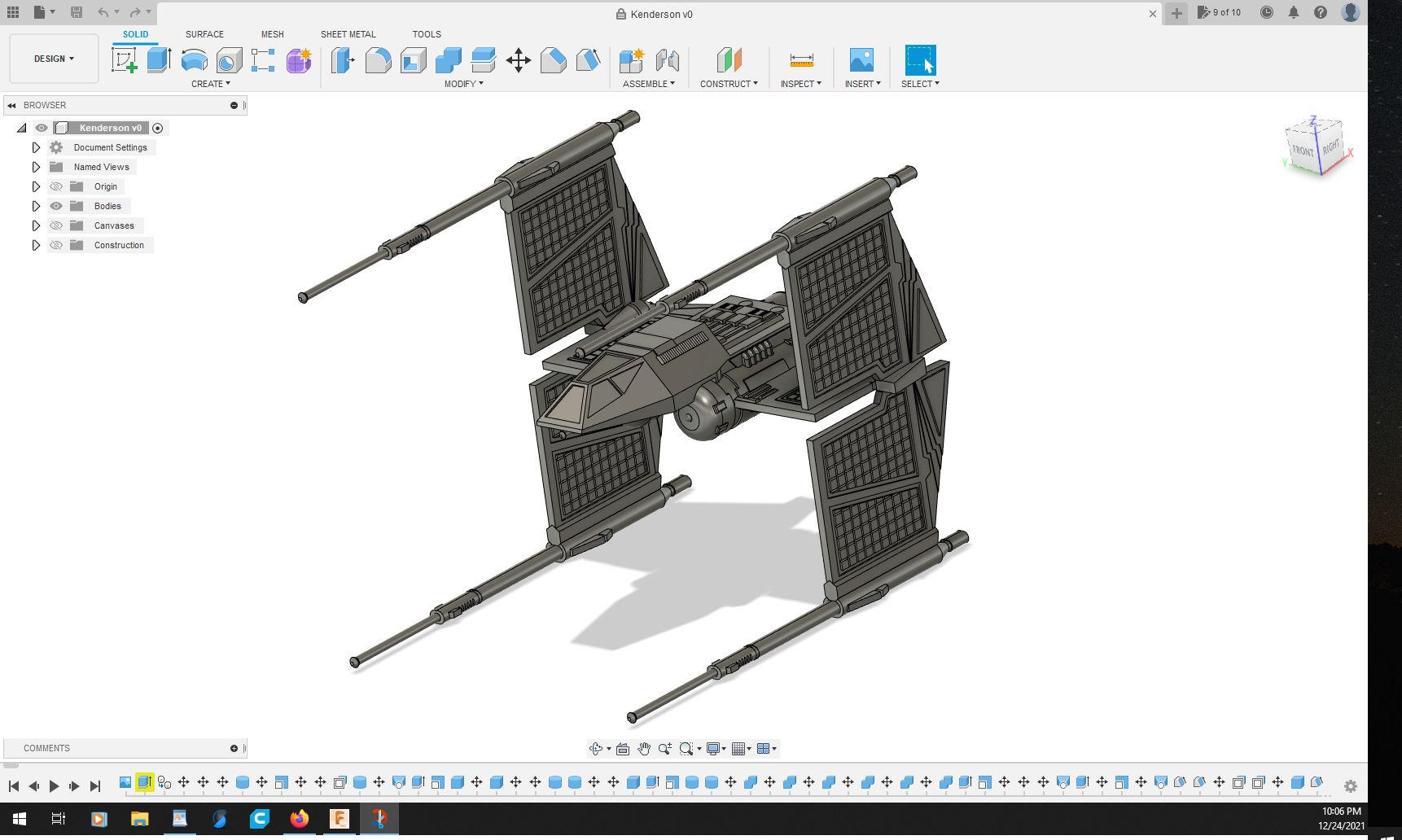Collapse the Kenderson v0 root node
This screenshot has height=840, width=1402.
tap(22, 128)
